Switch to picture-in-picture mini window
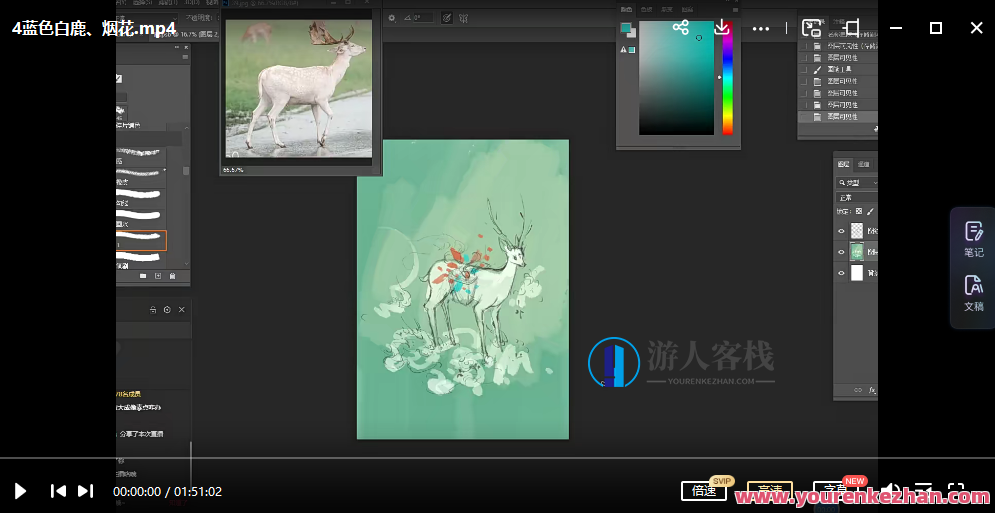The height and width of the screenshot is (513, 995). pos(812,28)
